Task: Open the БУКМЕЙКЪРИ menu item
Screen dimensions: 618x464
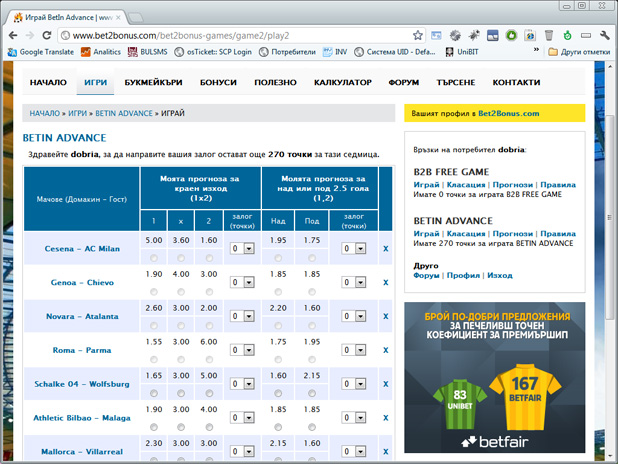Action: [153, 82]
